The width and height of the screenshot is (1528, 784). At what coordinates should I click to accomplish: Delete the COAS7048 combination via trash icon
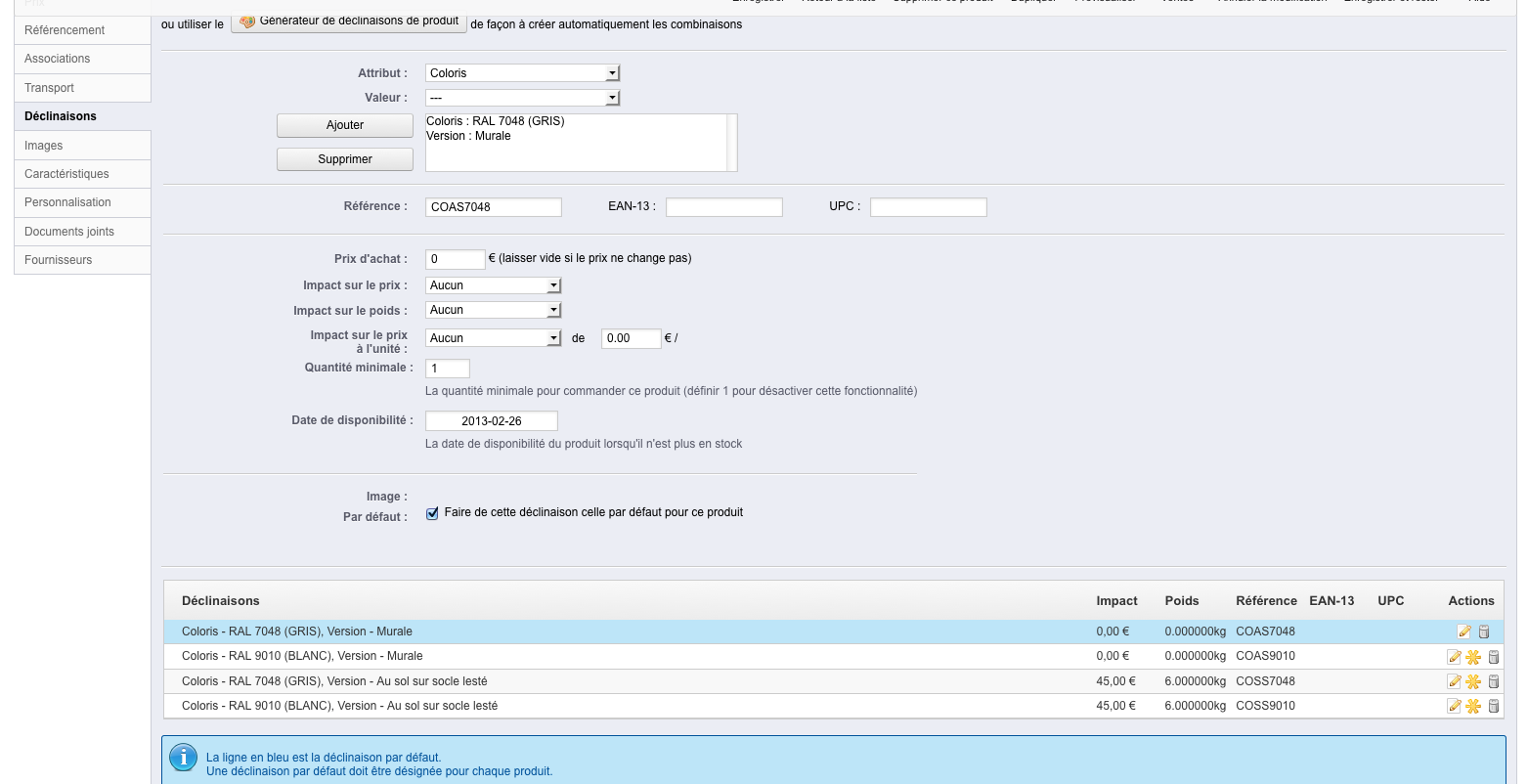click(x=1483, y=632)
